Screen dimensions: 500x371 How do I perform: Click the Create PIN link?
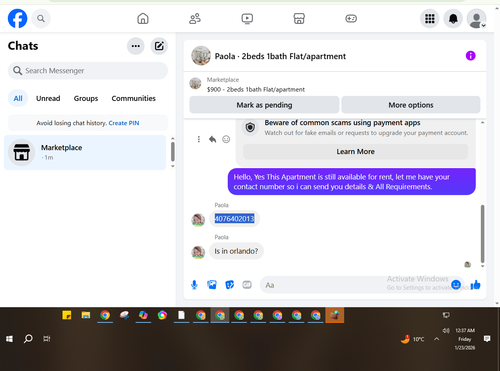click(124, 123)
